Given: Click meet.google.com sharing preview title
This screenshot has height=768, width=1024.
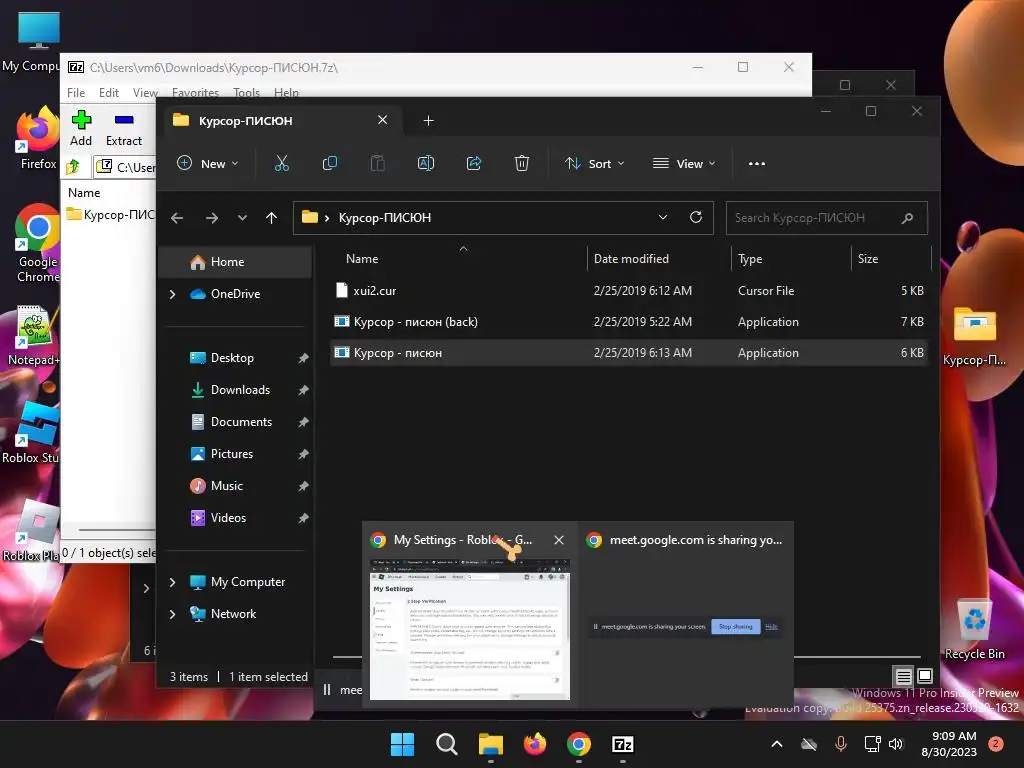Looking at the screenshot, I should coord(696,540).
